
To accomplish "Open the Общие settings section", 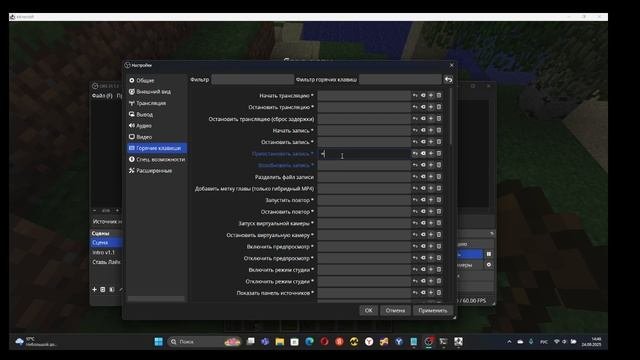I will [156, 80].
